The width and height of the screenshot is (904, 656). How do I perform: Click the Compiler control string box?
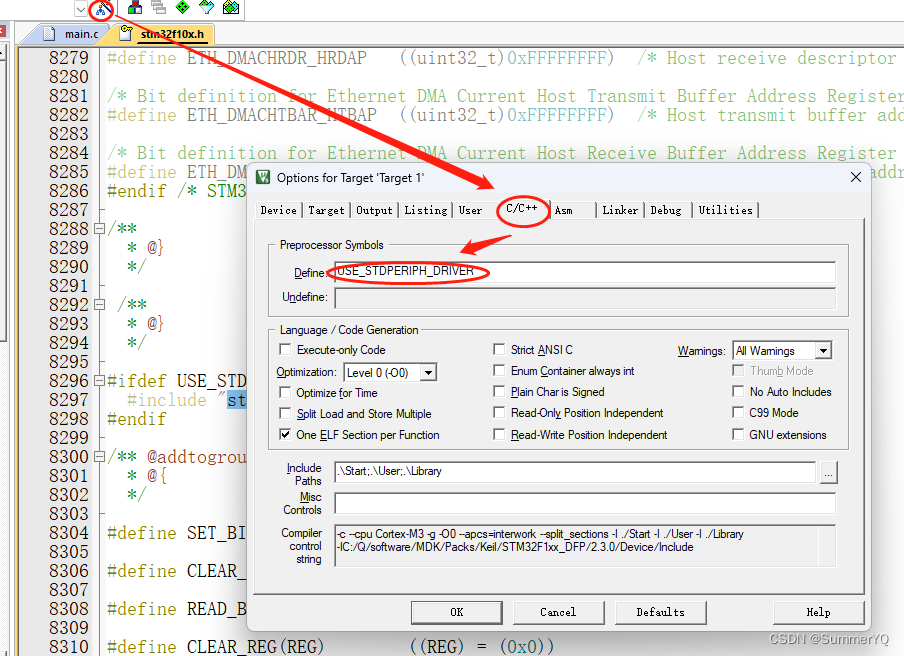[585, 545]
